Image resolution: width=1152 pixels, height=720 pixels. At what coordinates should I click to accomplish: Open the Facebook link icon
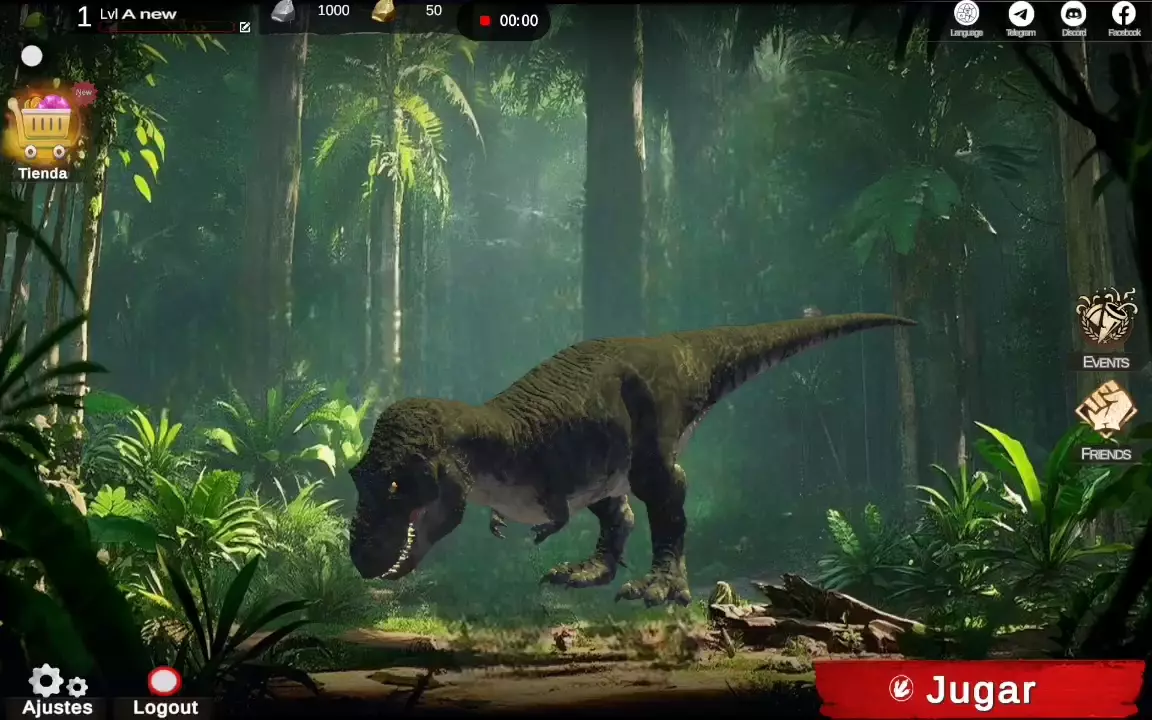pos(1124,13)
